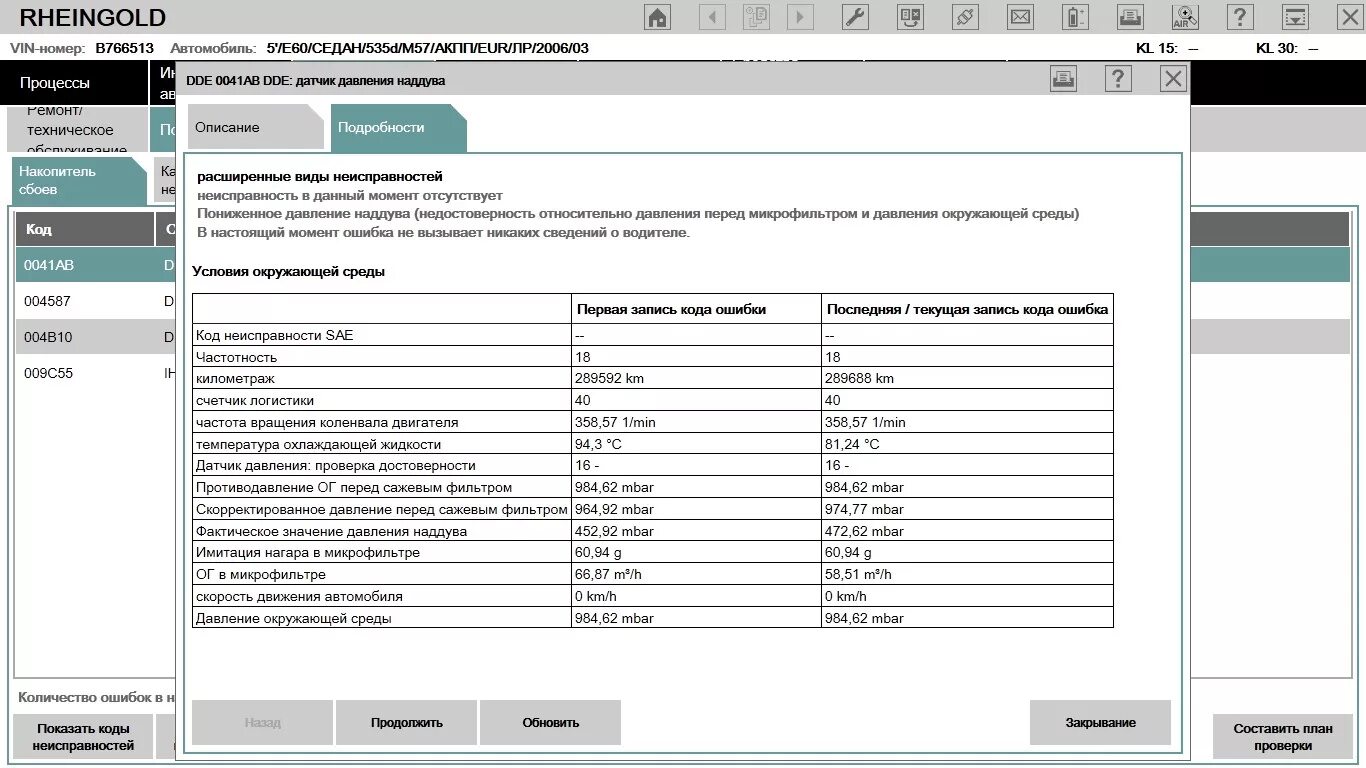This screenshot has width=1366, height=768.
Task: Open the AIR search icon
Action: pyautogui.click(x=1185, y=17)
